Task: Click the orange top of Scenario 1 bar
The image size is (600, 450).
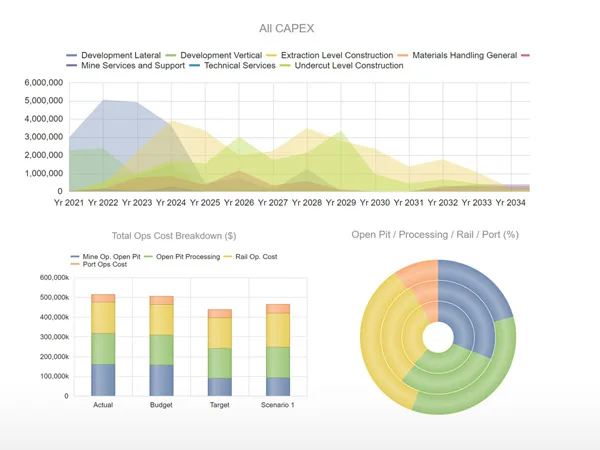Action: 278,309
